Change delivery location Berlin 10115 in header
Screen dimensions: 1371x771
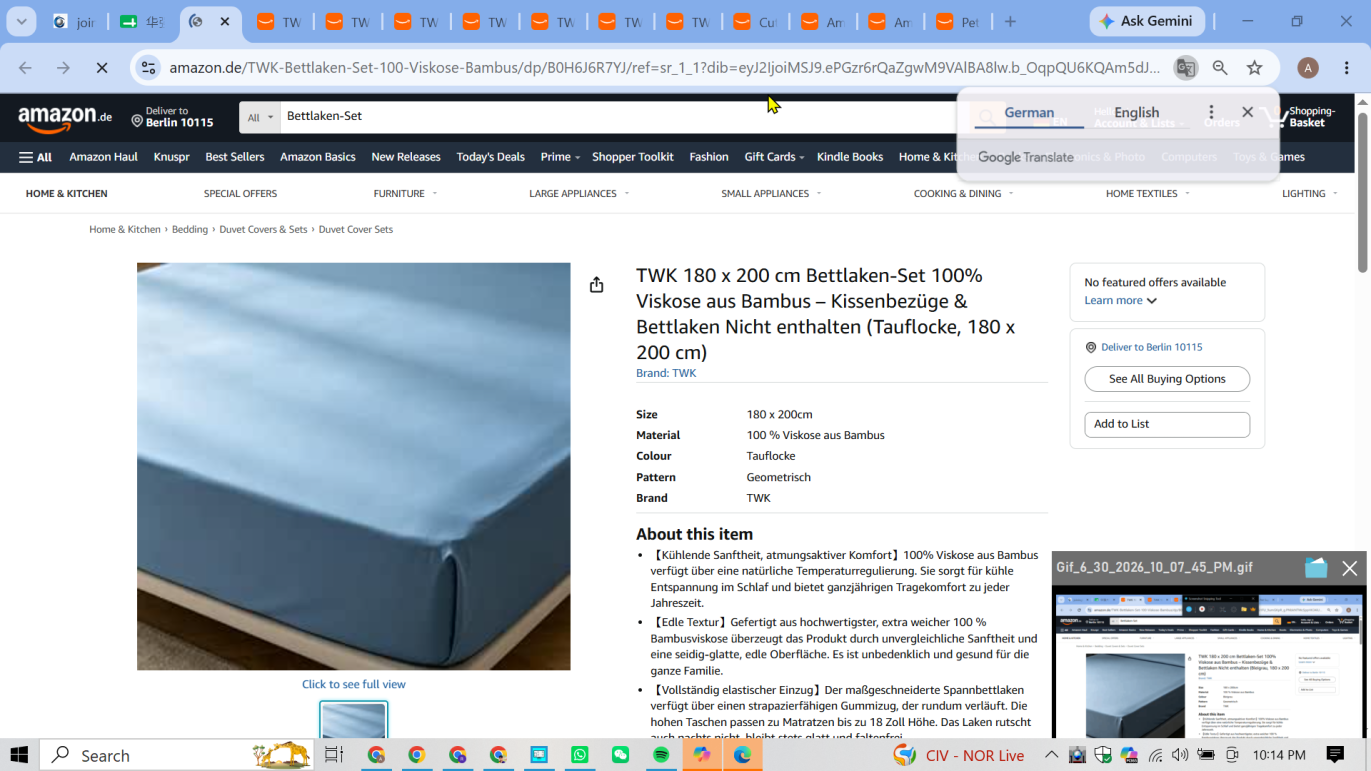172,117
